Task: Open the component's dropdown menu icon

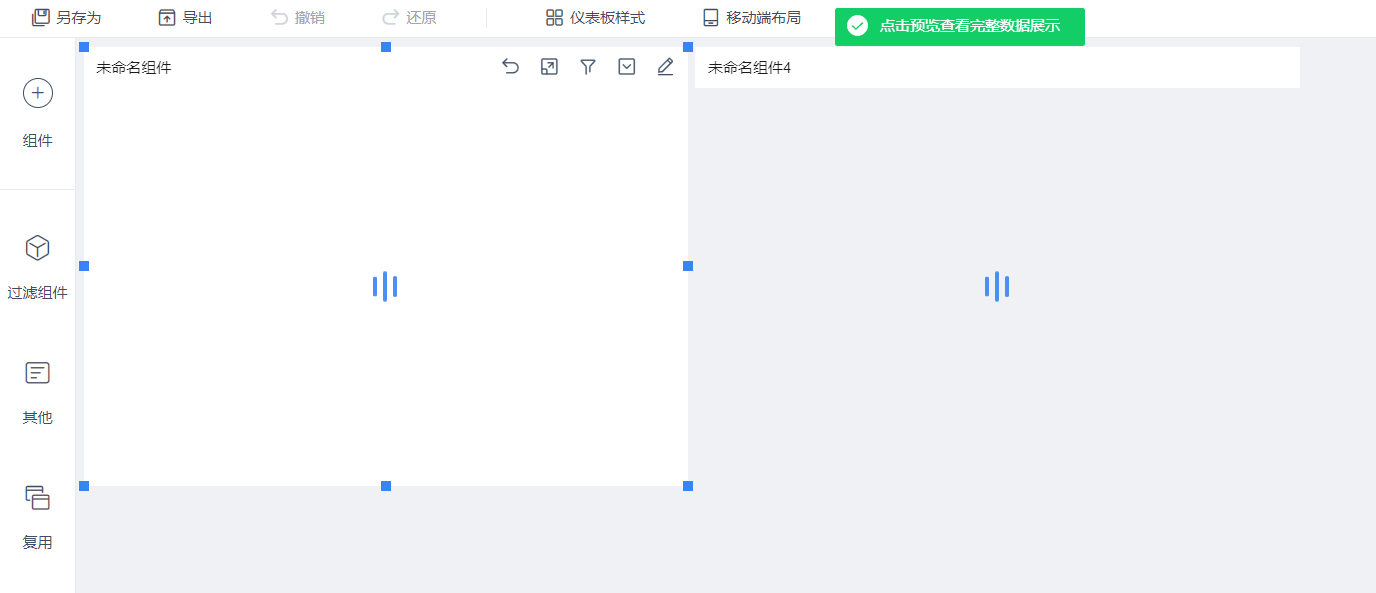Action: (627, 67)
